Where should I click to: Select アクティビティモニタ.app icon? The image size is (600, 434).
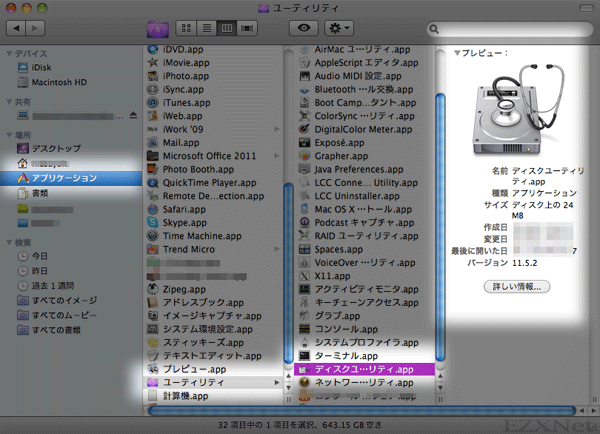(x=304, y=289)
